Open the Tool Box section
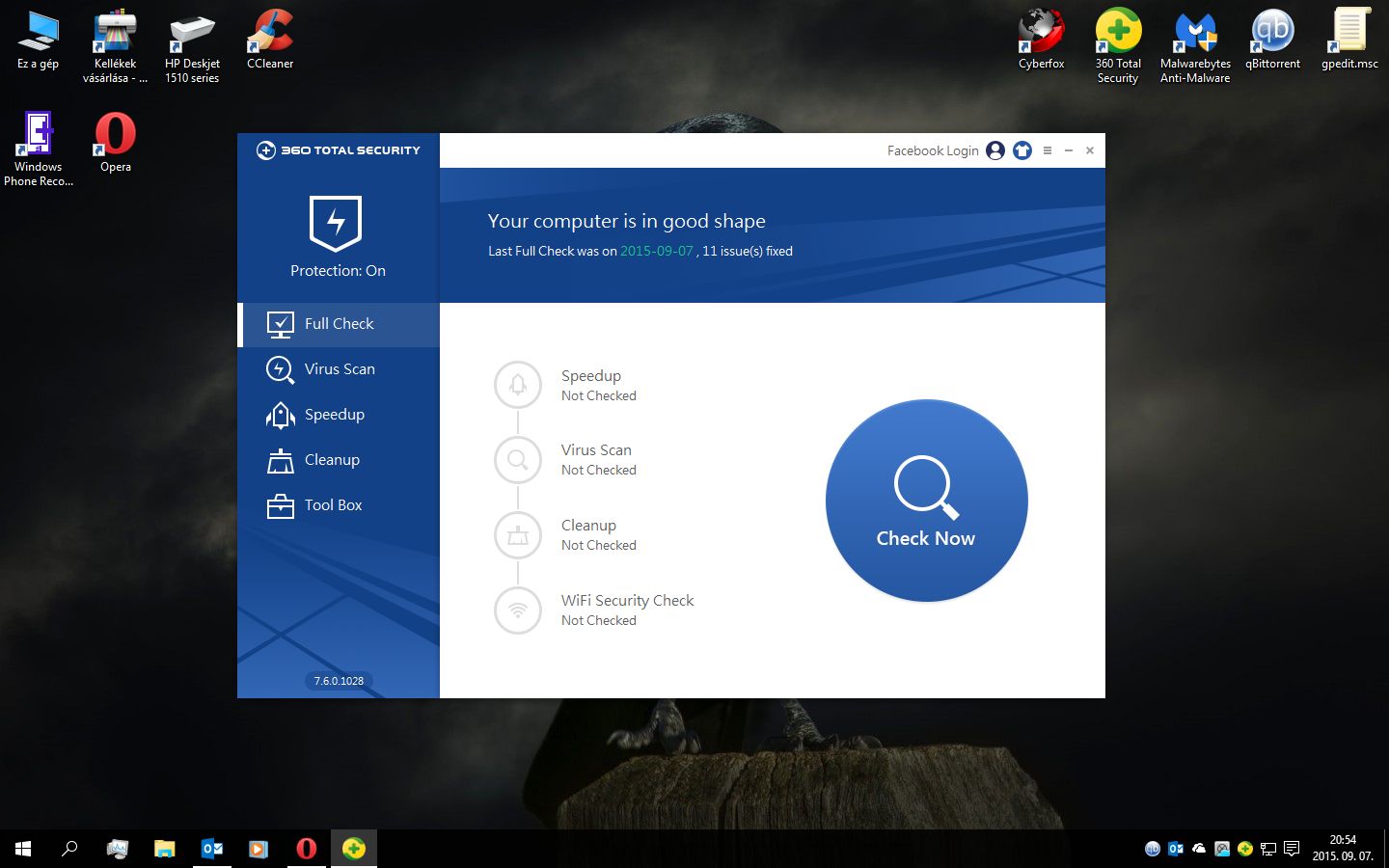 click(x=339, y=505)
